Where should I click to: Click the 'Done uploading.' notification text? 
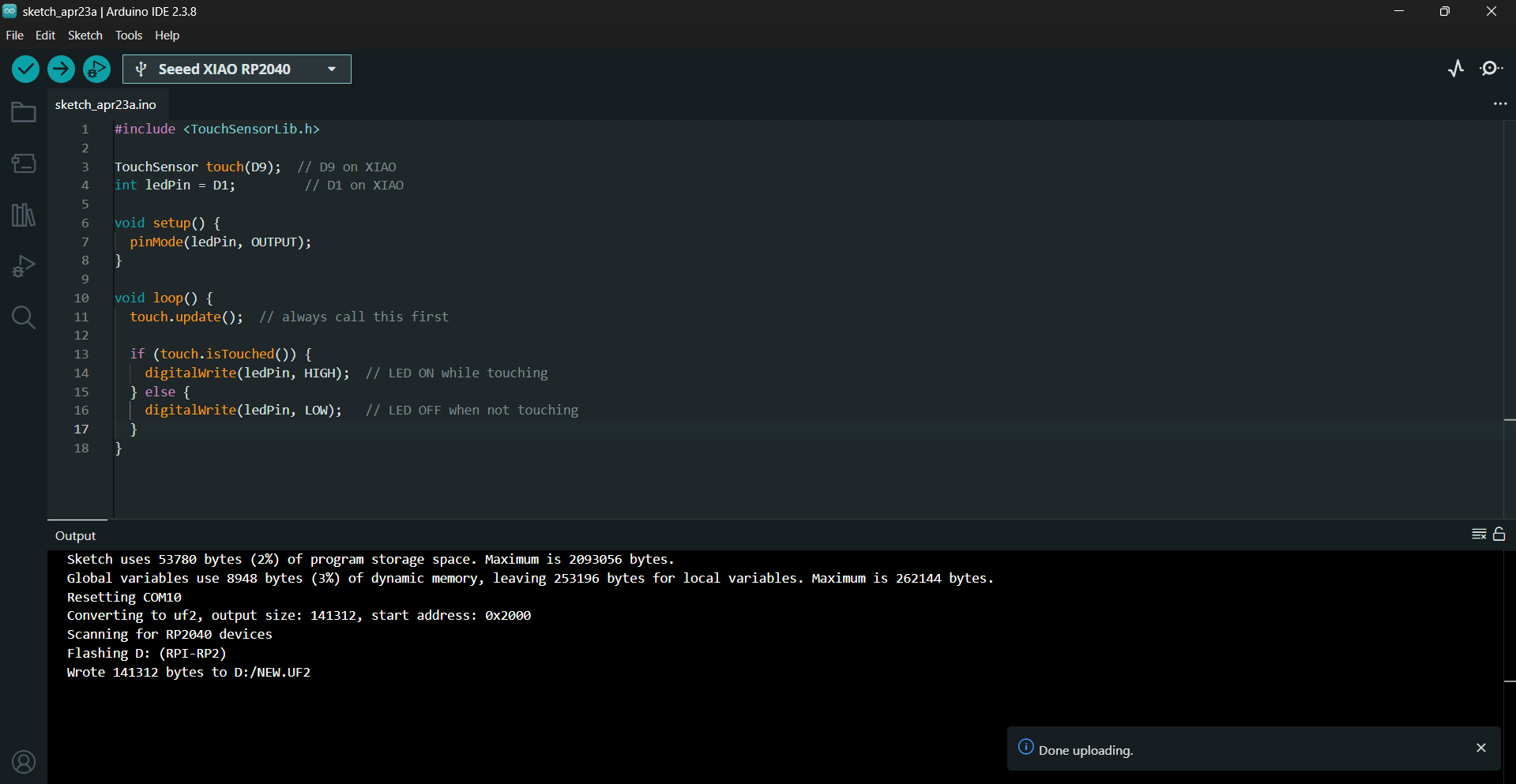pyautogui.click(x=1085, y=750)
